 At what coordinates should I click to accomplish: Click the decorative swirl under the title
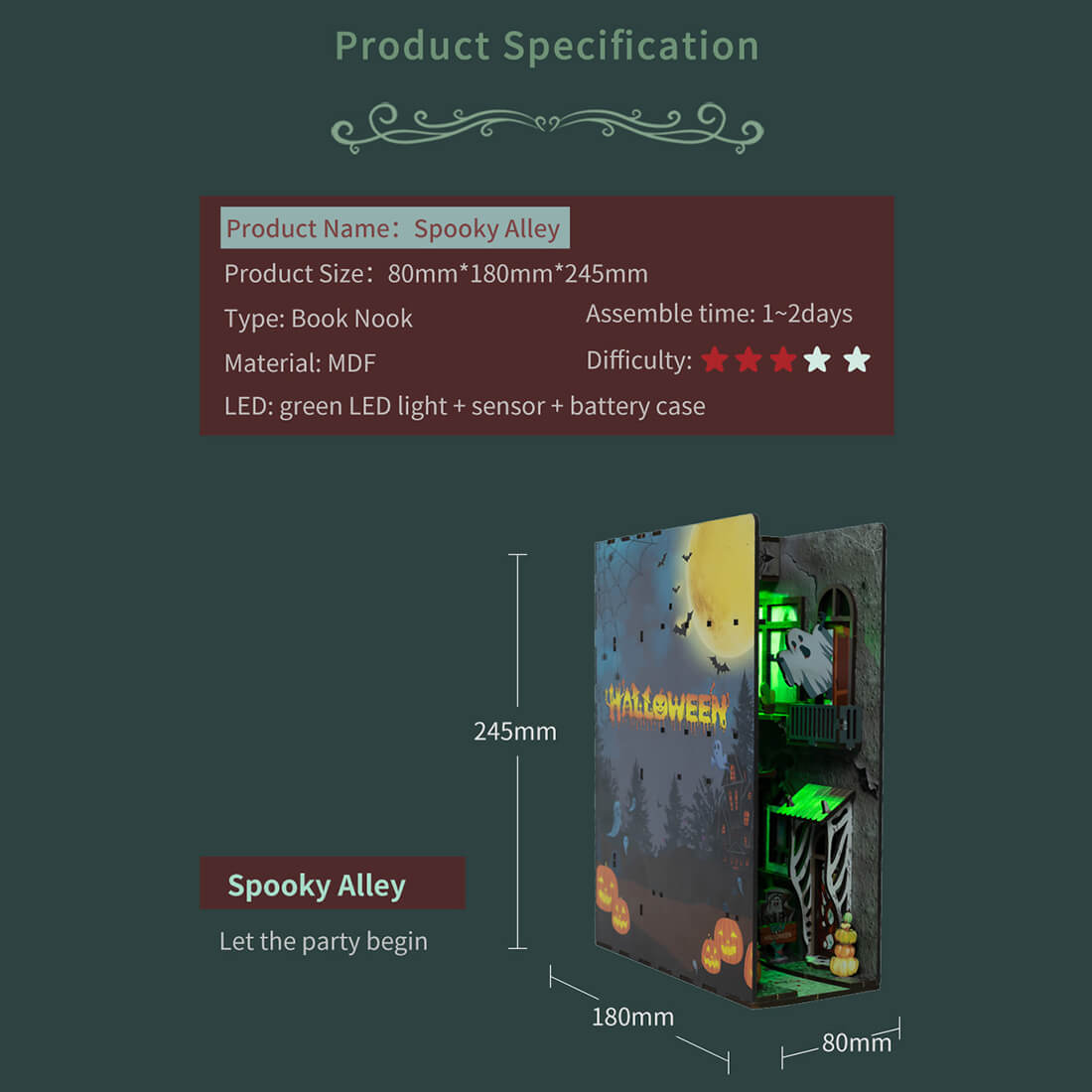(x=547, y=126)
